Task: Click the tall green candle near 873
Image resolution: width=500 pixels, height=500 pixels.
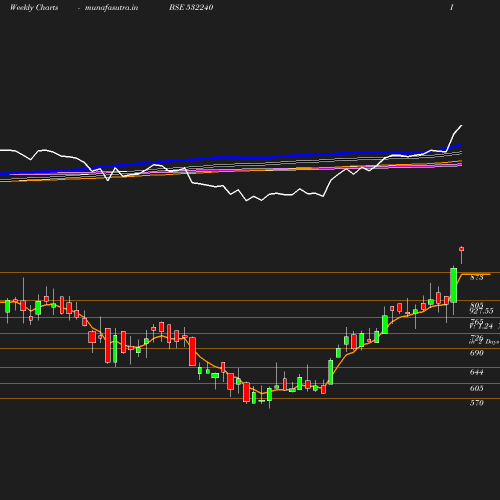Action: (454, 285)
